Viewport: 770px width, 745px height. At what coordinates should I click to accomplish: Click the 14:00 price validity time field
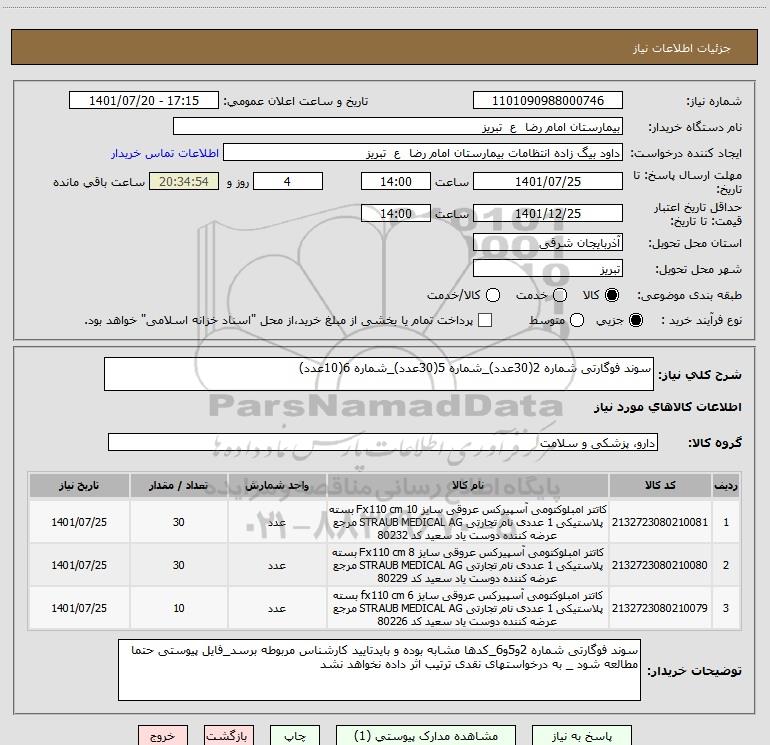pos(396,213)
